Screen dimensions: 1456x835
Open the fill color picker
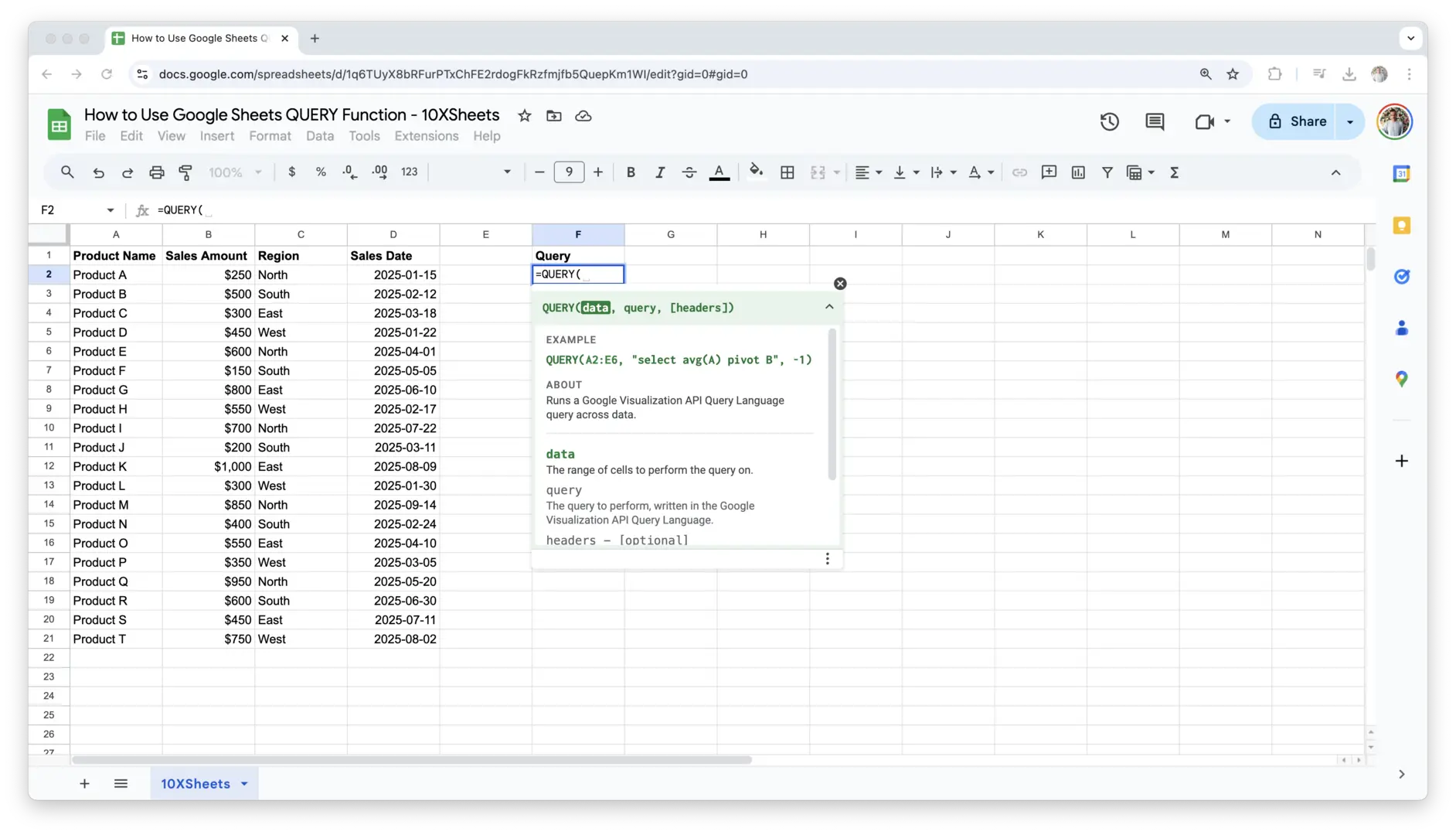(x=756, y=172)
